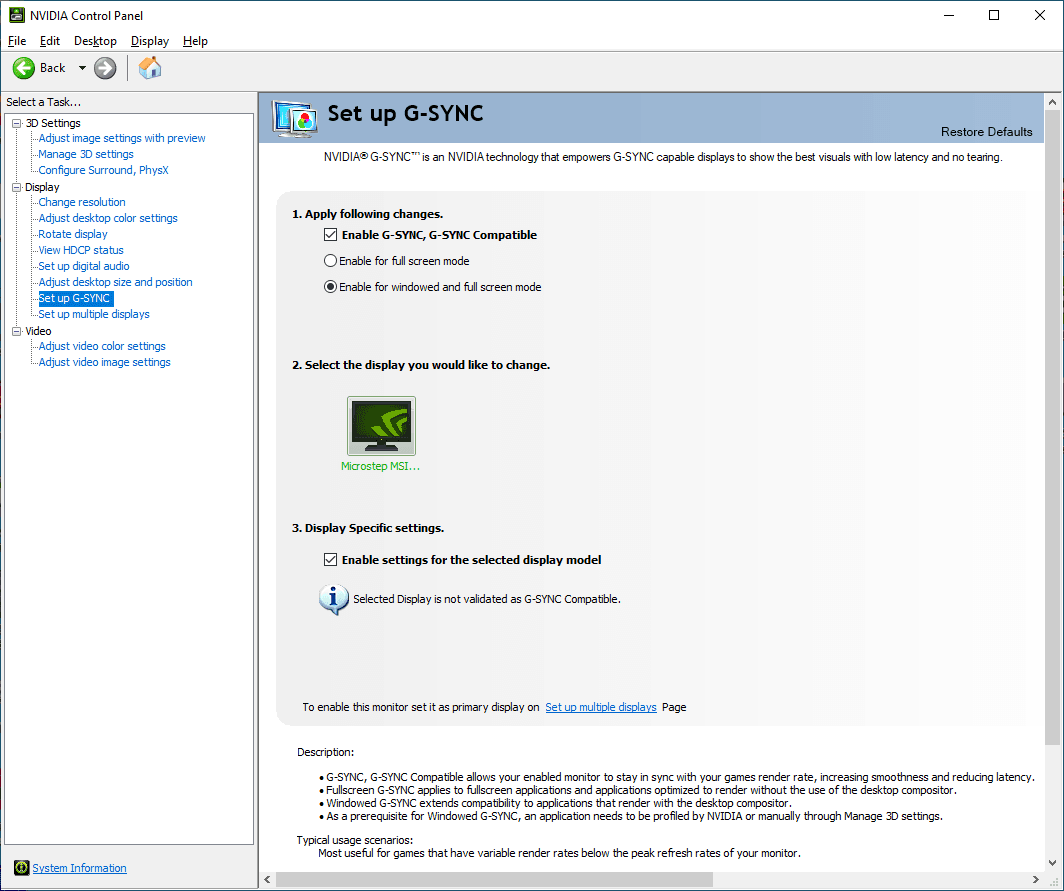Click the blue information bubble icon
The image size is (1064, 891).
[x=334, y=599]
